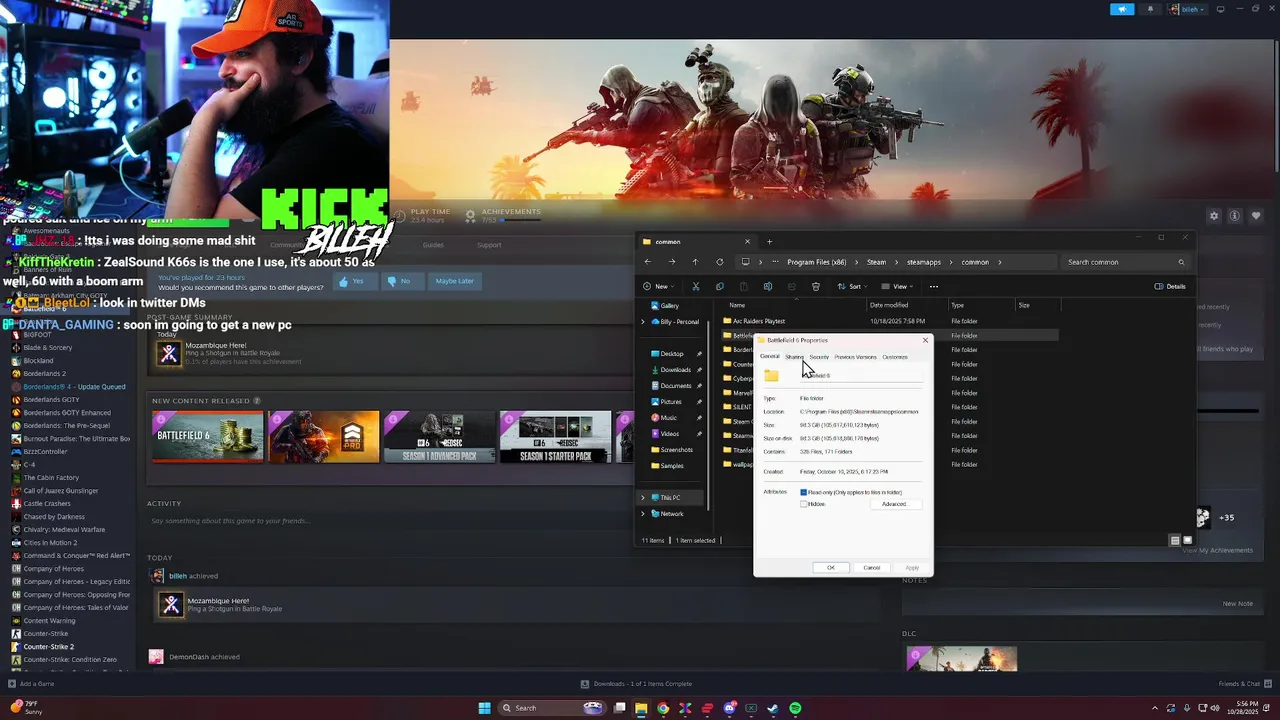Viewport: 1280px width, 720px height.
Task: Select Cities in Motion 2 in Steam library
Action: point(50,543)
